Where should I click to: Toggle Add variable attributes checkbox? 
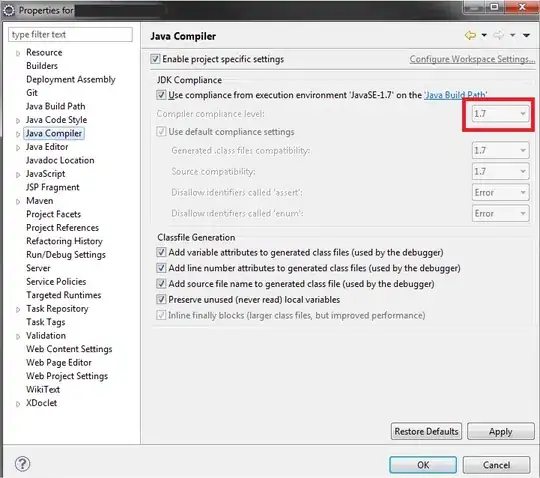coord(161,252)
